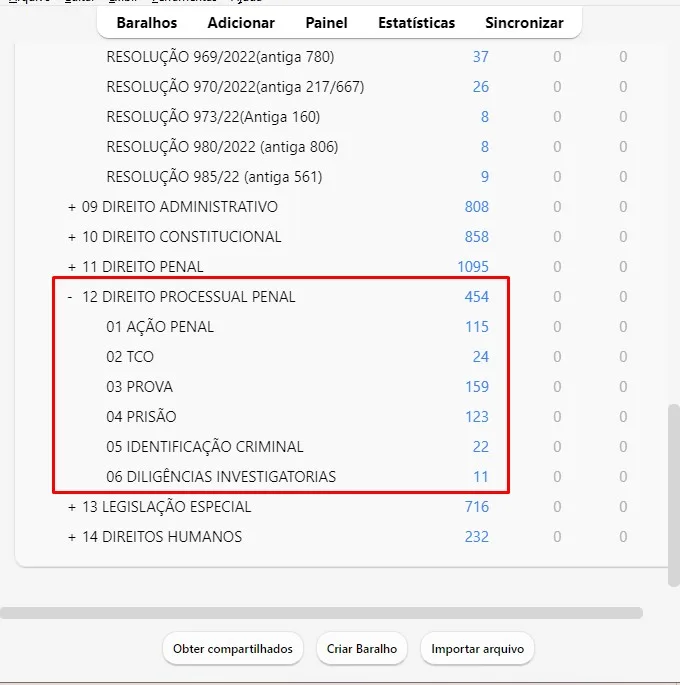Screen dimensions: 680x685
Task: Select the 11 DIREITO PENAL deck name
Action: pyautogui.click(x=142, y=267)
